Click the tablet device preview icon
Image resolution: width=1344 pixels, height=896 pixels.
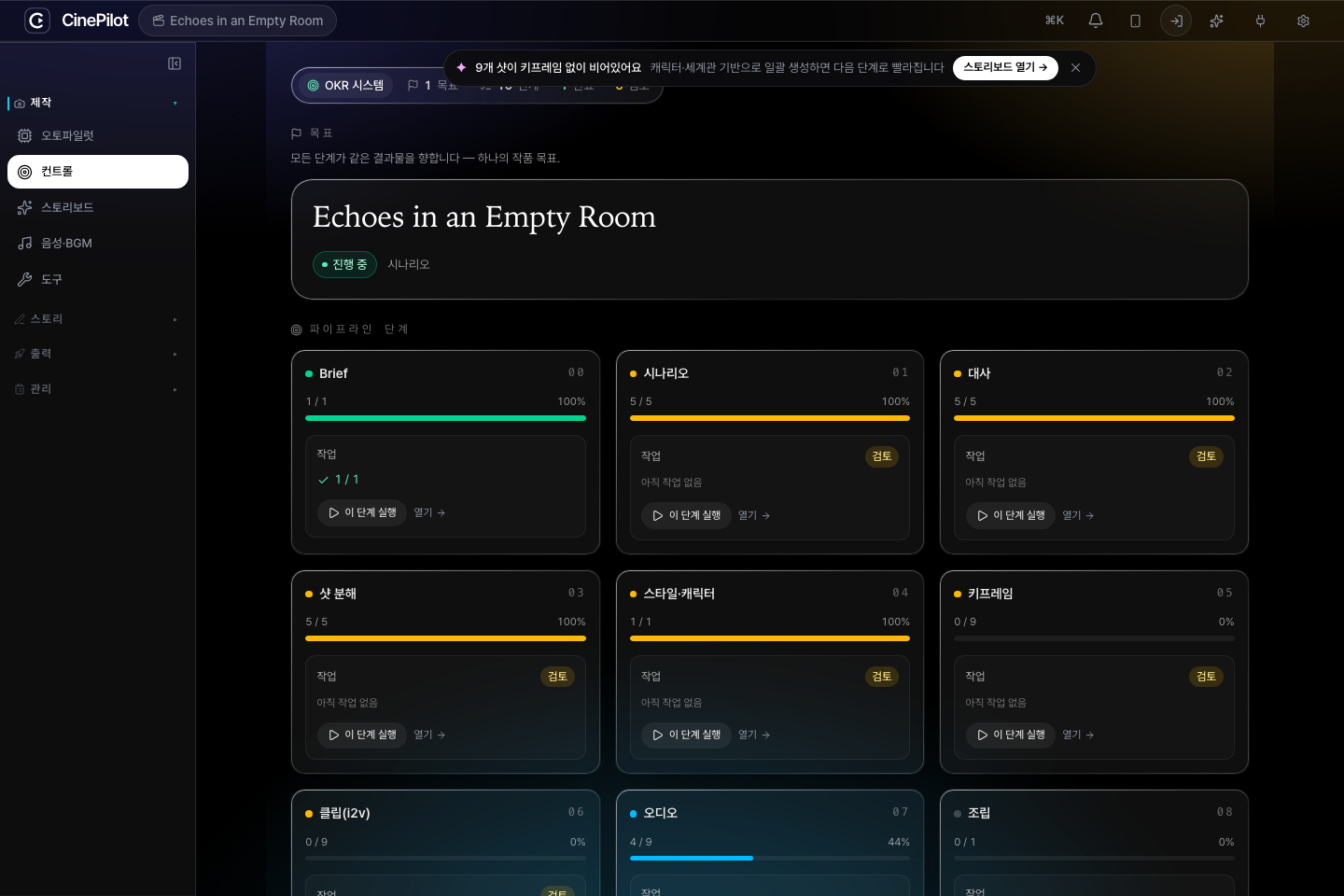click(1135, 21)
